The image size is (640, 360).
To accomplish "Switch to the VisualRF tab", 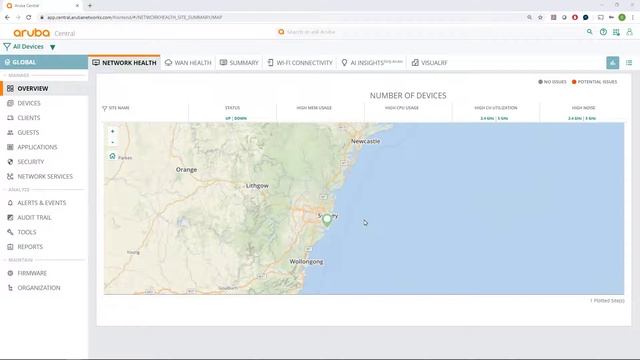I will click(429, 62).
